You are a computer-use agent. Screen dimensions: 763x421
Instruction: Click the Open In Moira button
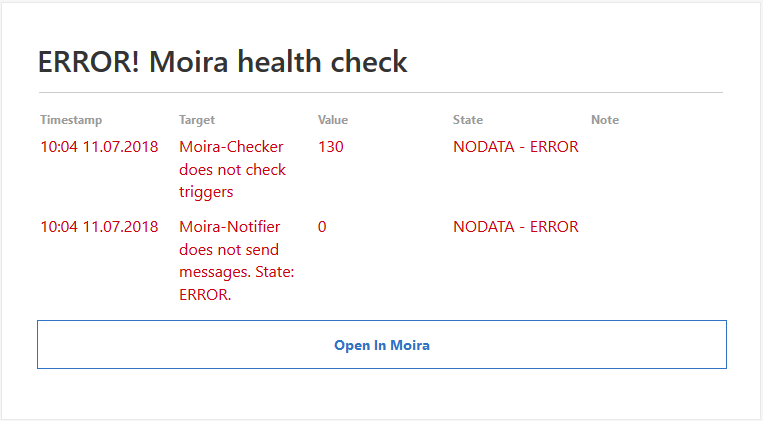[382, 345]
